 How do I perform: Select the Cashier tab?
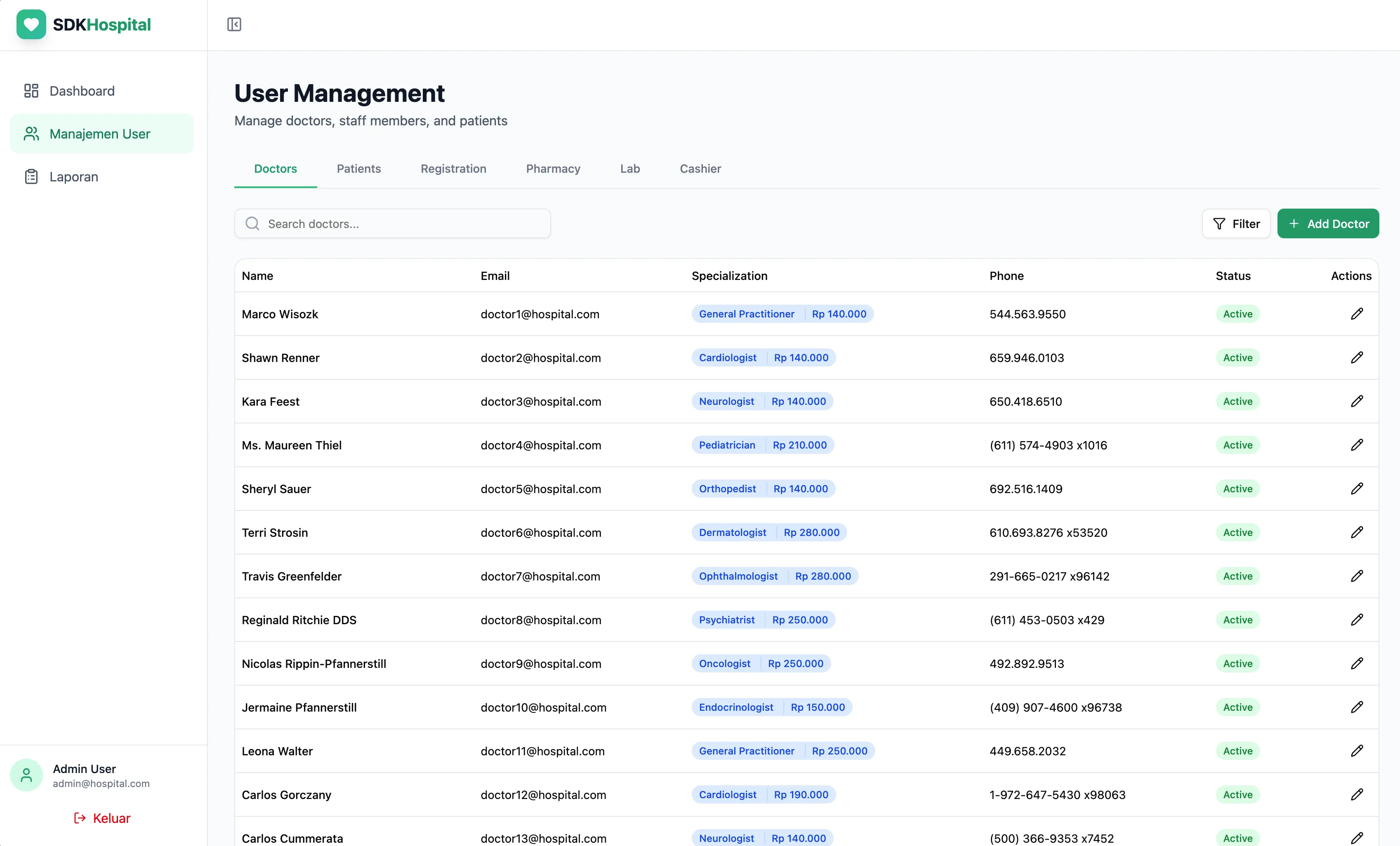coord(700,169)
